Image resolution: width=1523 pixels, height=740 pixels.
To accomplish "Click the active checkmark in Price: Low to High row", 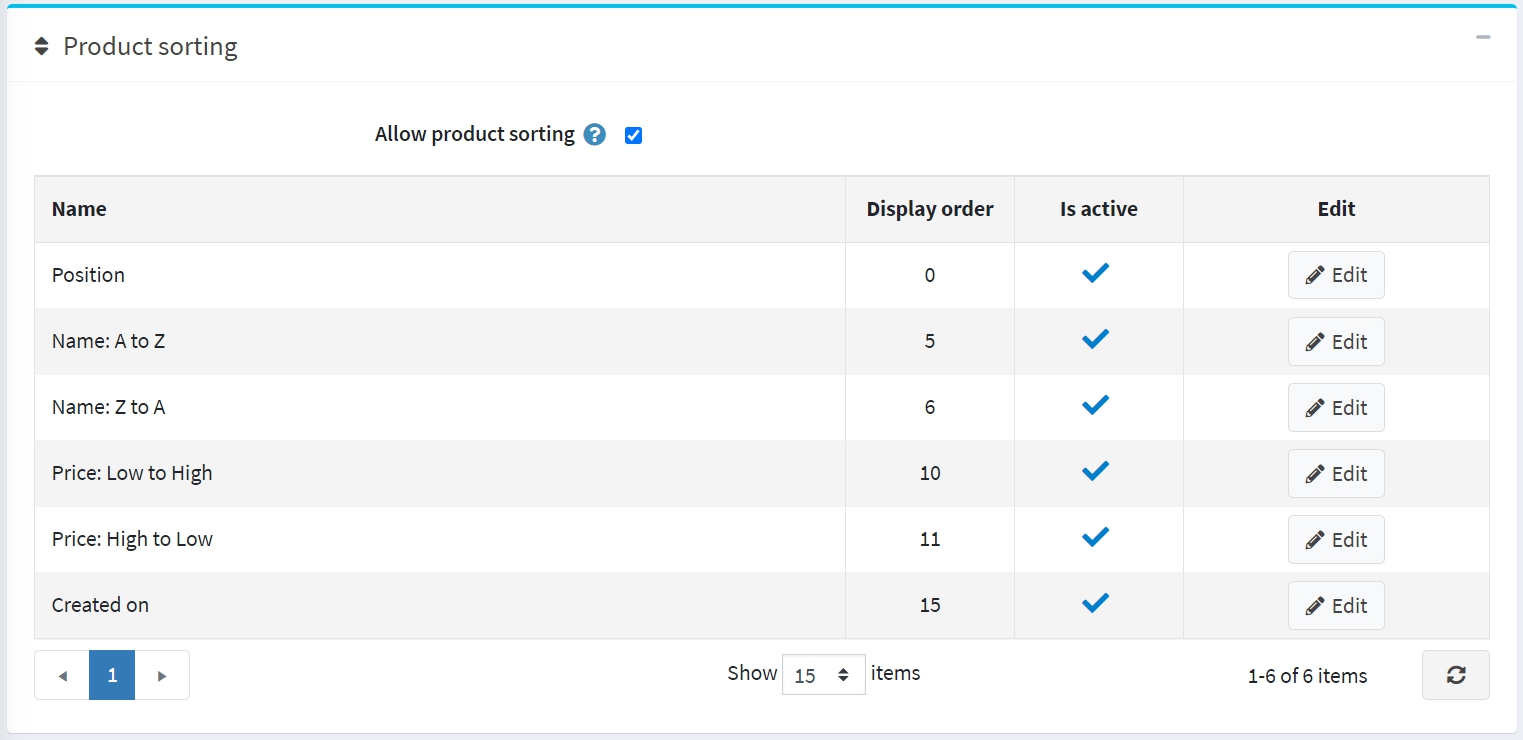I will point(1096,472).
